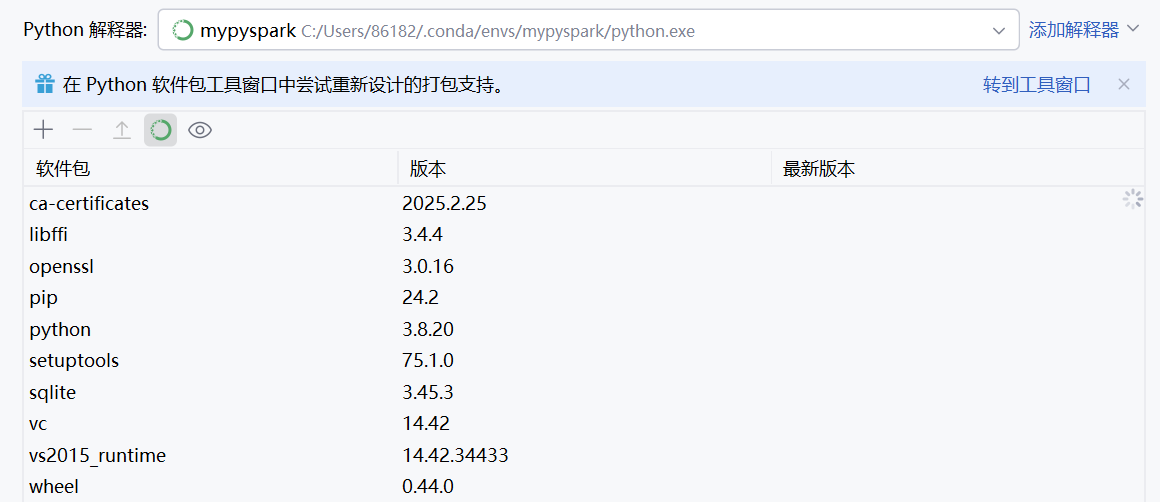This screenshot has width=1160, height=502.
Task: Expand the 添加解释器 menu
Action: click(x=1084, y=30)
